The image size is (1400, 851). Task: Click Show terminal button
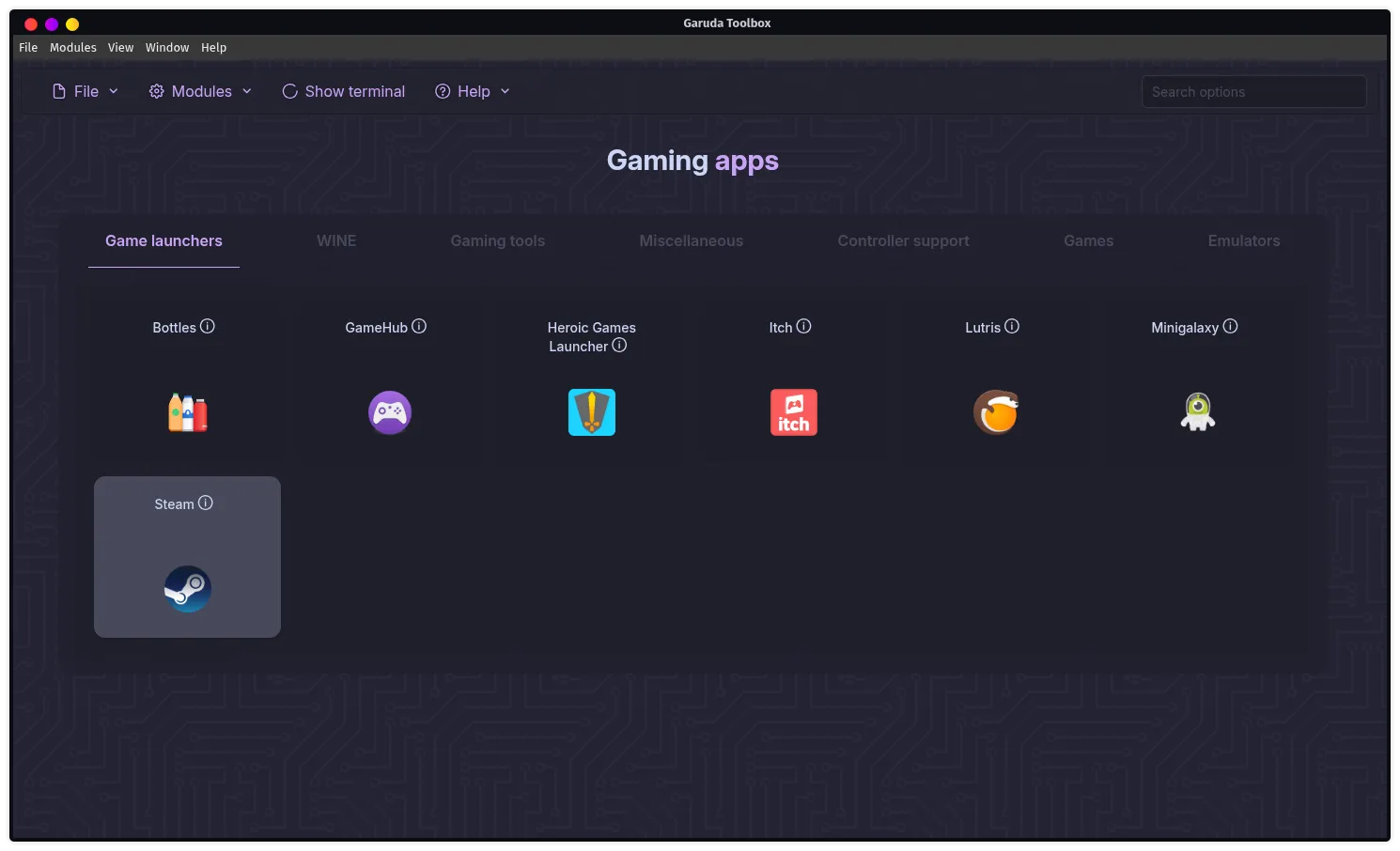point(344,91)
